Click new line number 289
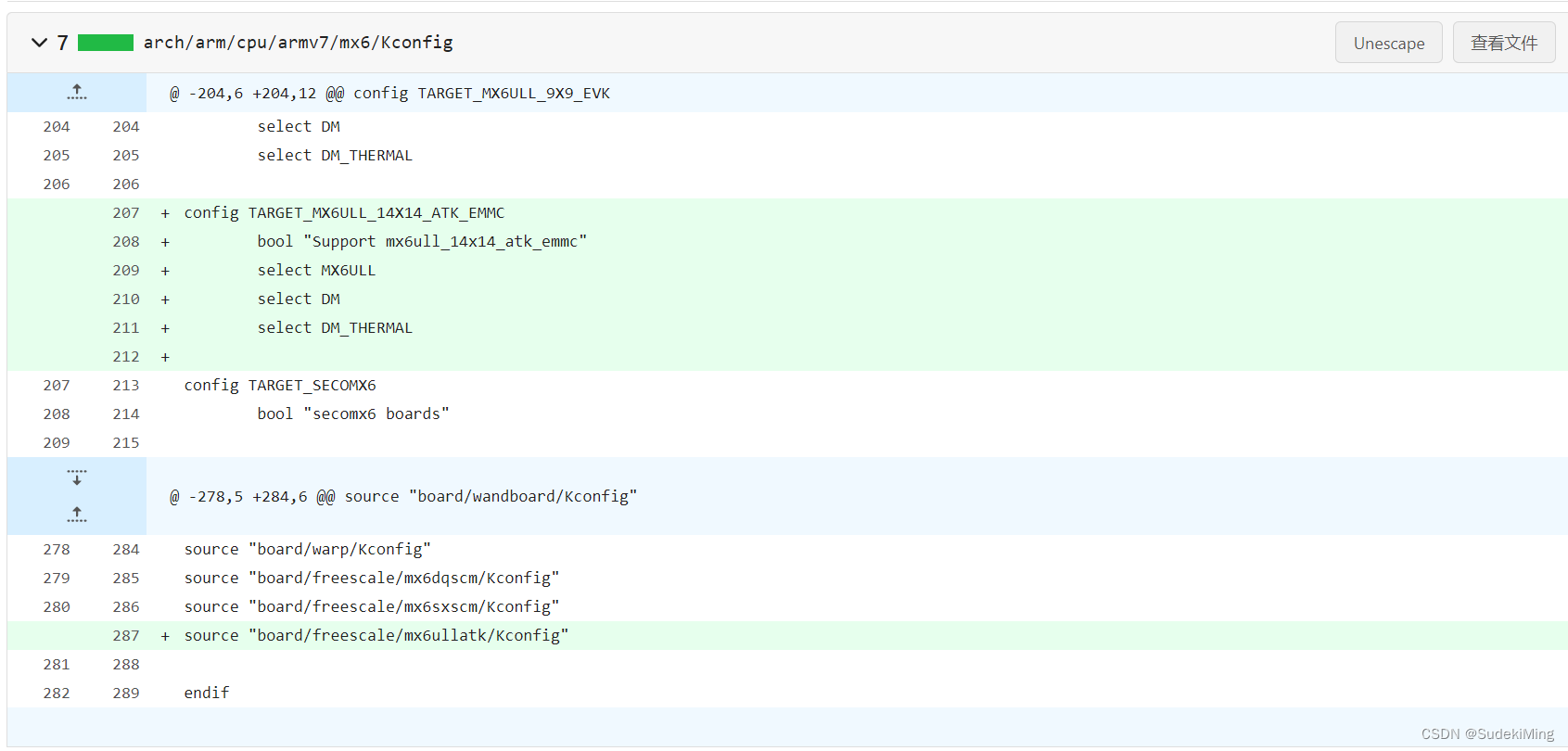 click(x=126, y=693)
